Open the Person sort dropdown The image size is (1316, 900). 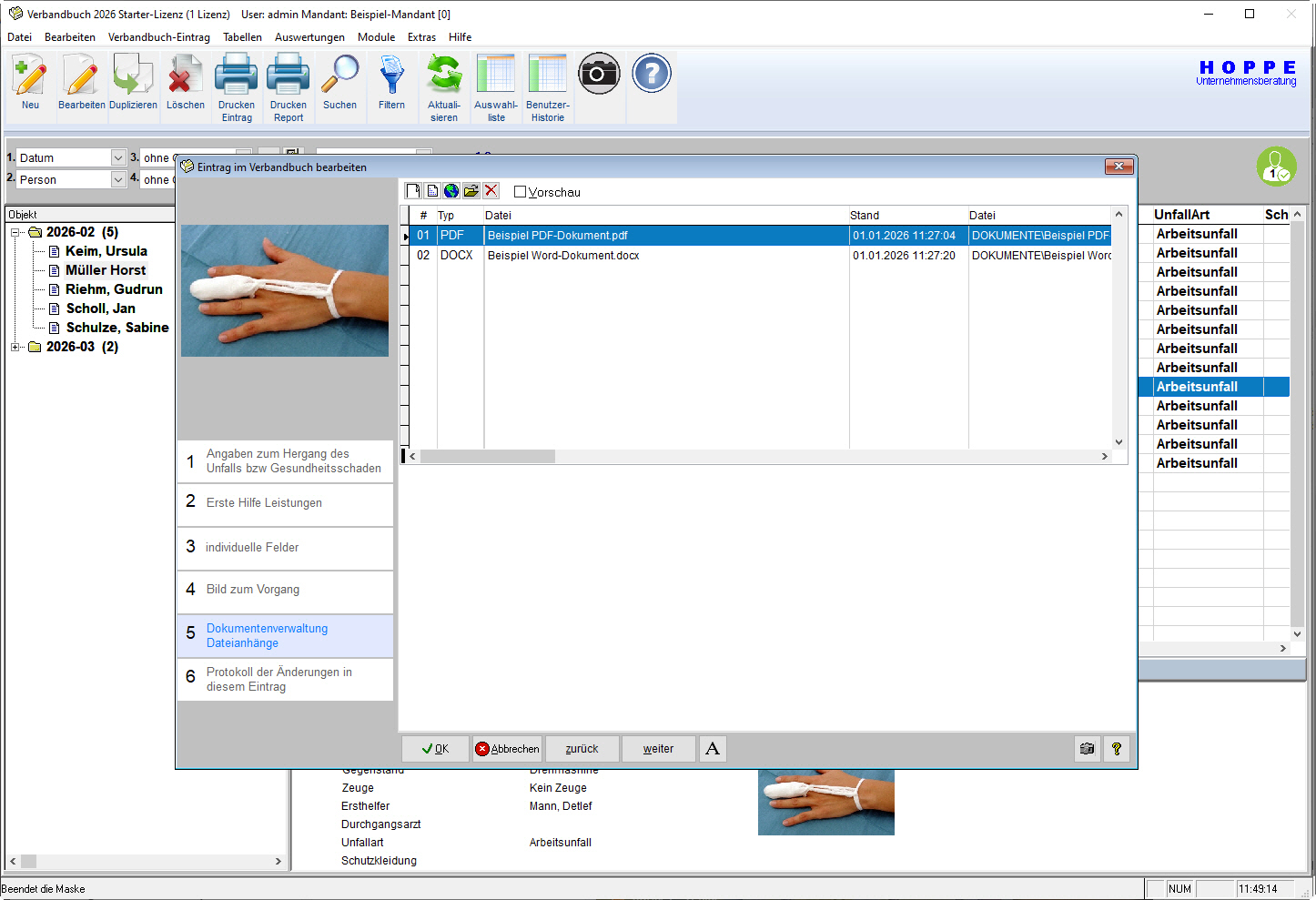[117, 180]
